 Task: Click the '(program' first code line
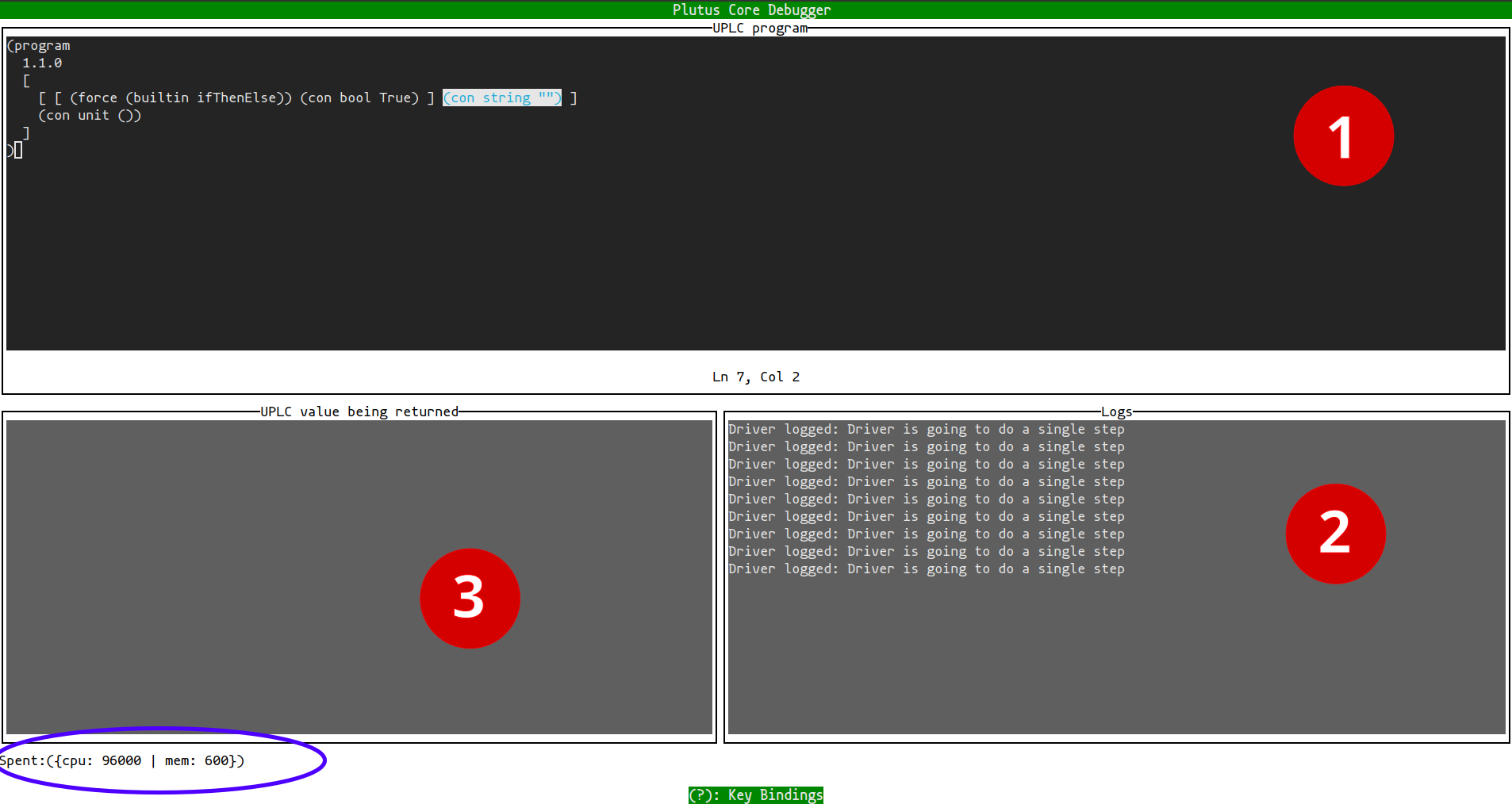[39, 45]
